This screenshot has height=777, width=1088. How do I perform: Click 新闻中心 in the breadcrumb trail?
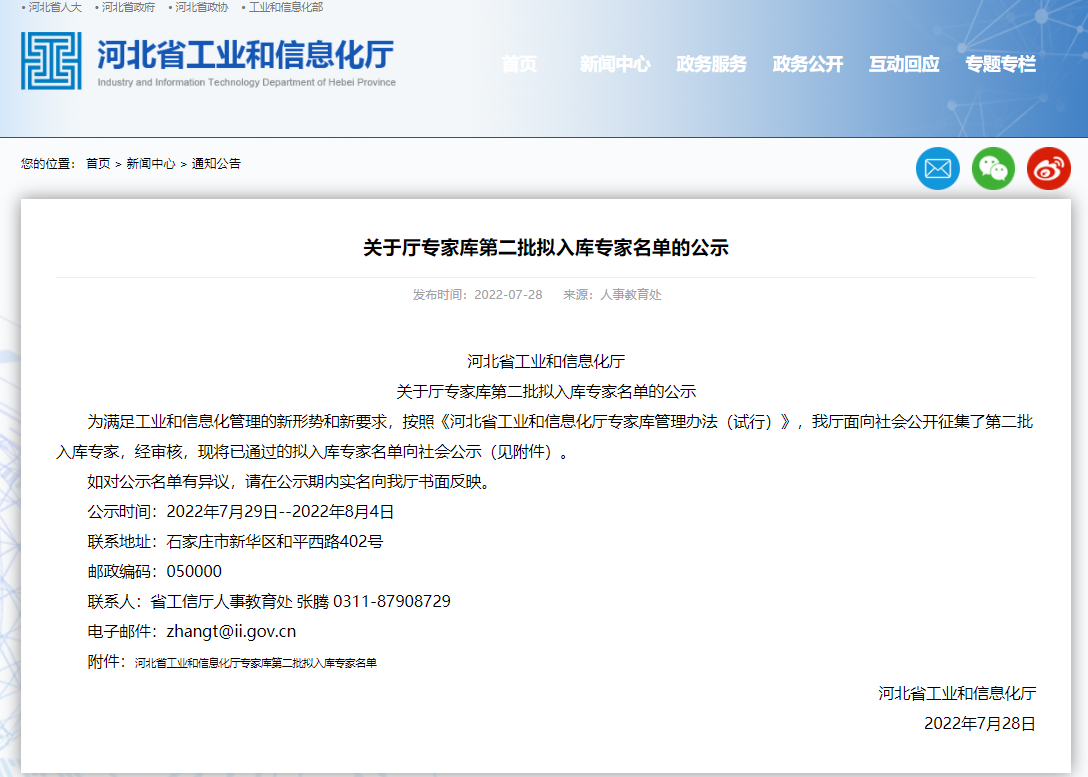click(151, 164)
